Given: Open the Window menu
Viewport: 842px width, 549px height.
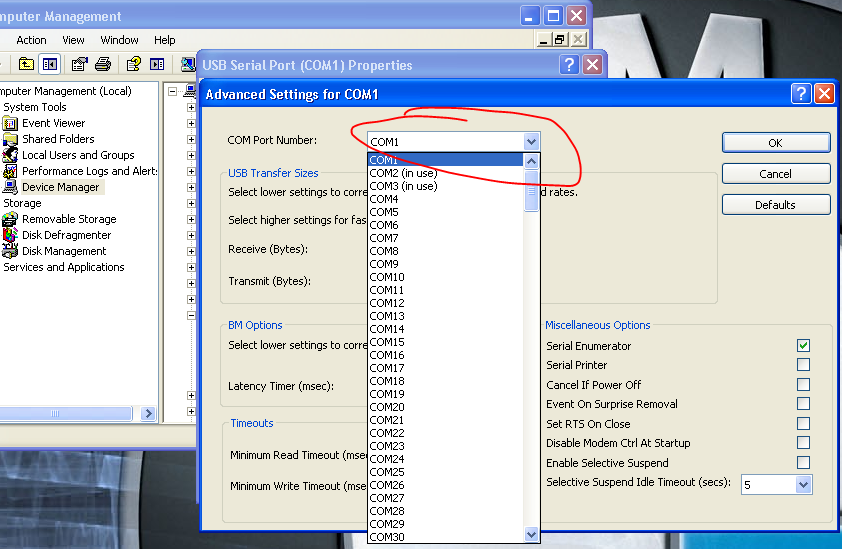Looking at the screenshot, I should coord(119,40).
